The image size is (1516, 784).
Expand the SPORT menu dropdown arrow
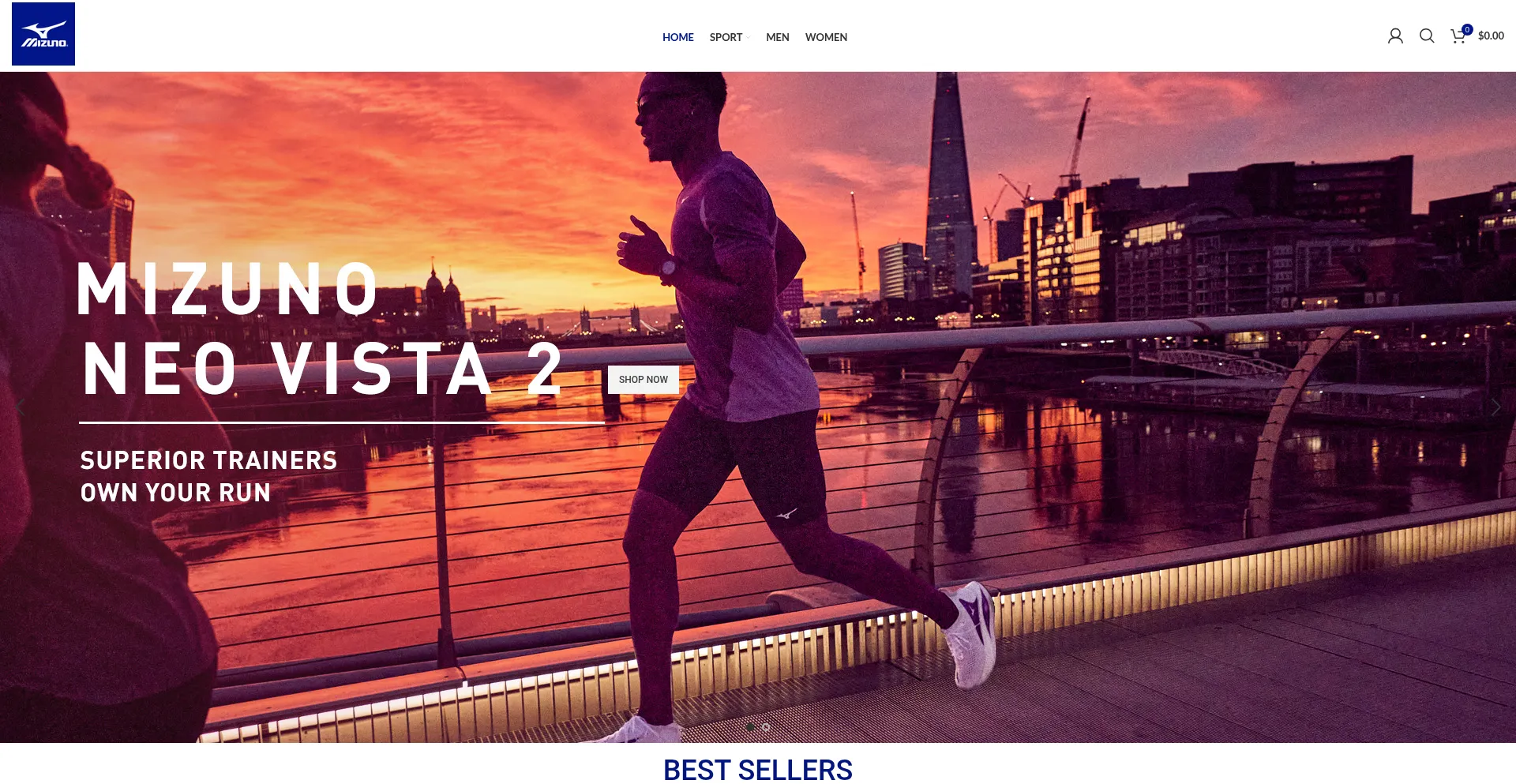click(749, 38)
